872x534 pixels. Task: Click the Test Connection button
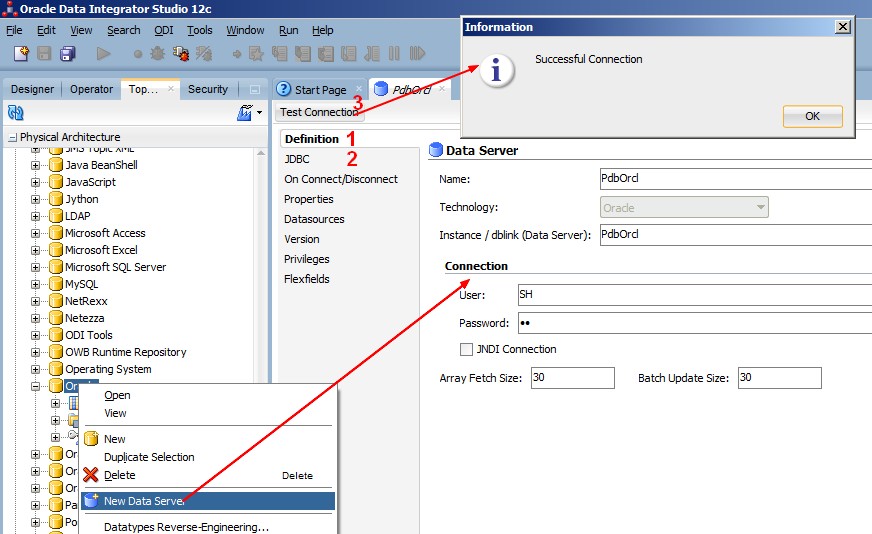point(318,112)
